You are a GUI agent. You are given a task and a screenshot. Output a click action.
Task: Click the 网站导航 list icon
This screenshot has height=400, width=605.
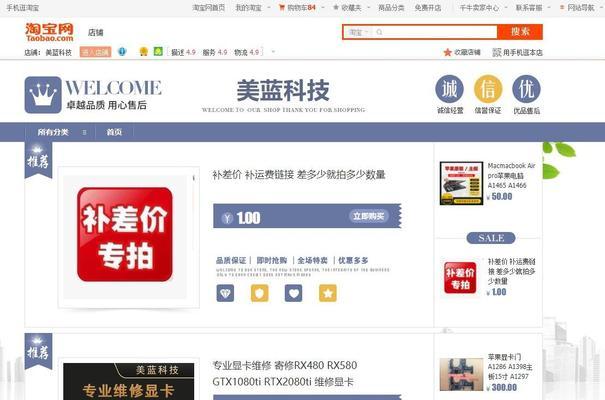pyautogui.click(x=562, y=7)
